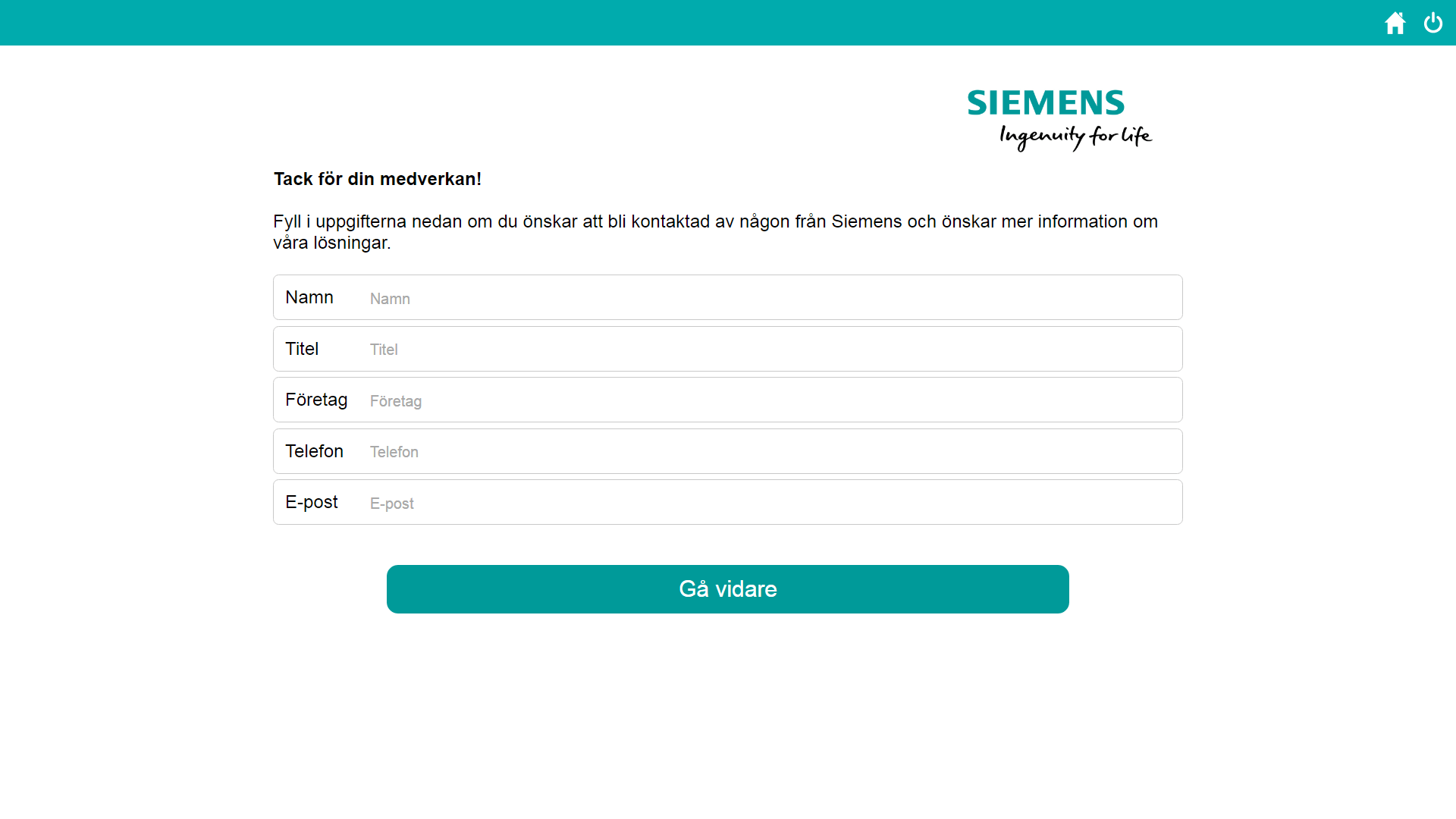Click the teal header bar's empty middle
Screen dimensions: 1456x819
(682, 23)
